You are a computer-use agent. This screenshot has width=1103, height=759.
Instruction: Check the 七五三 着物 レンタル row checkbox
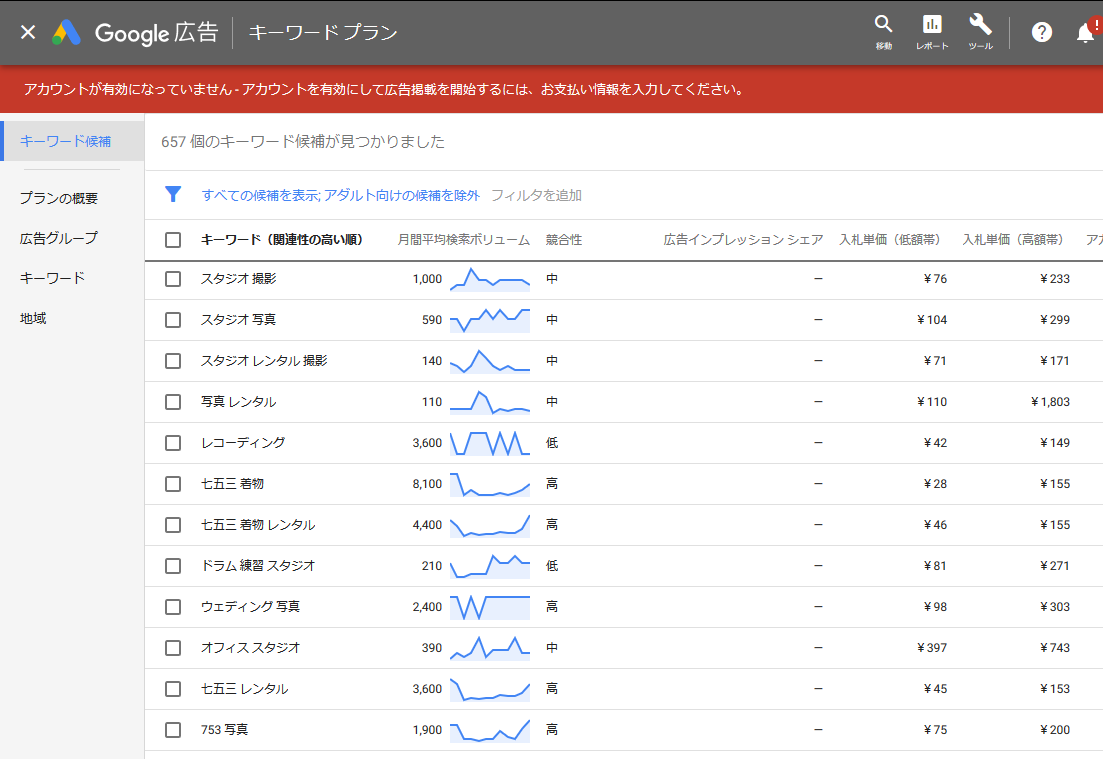173,525
